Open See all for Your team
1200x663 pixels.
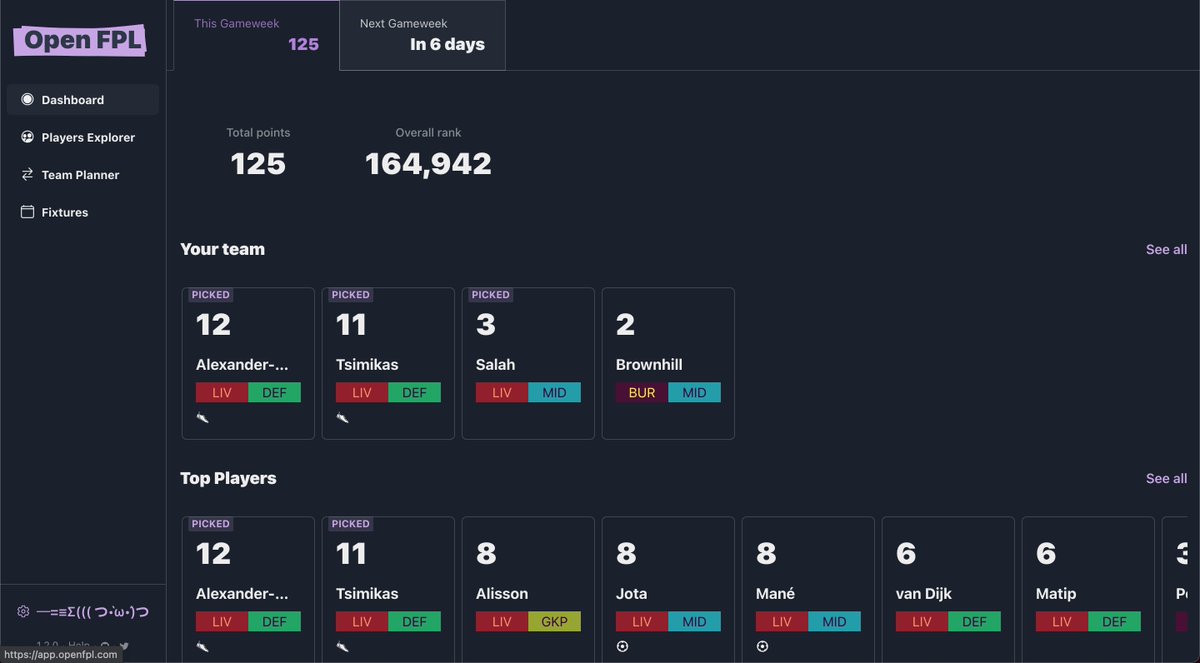[1166, 249]
